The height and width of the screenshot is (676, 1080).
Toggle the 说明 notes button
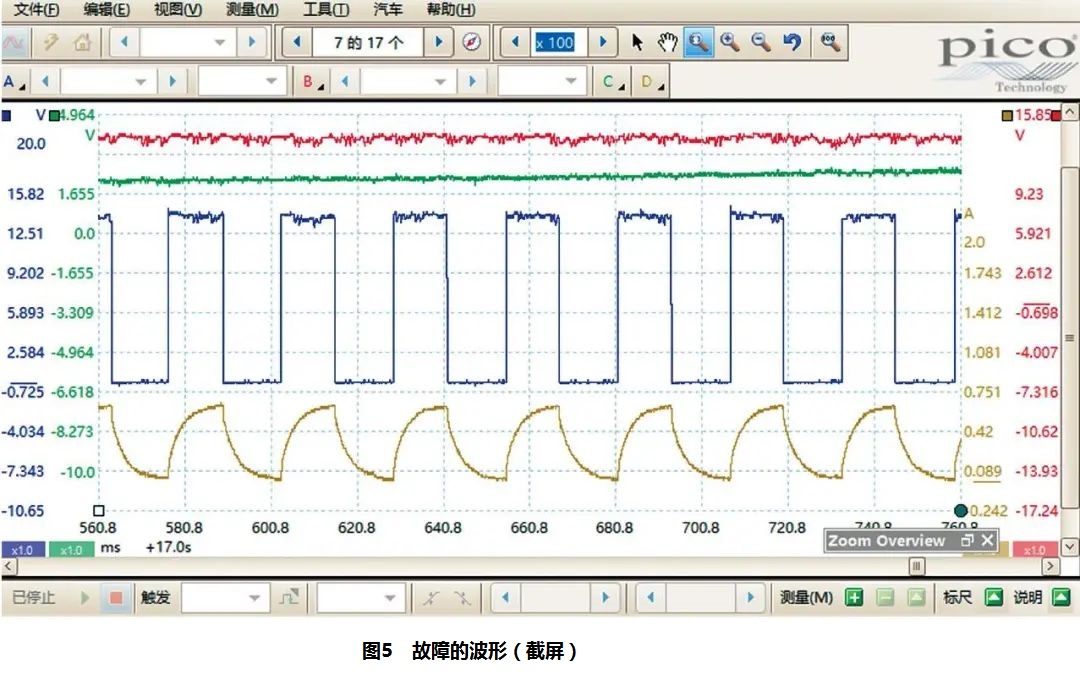(1061, 597)
